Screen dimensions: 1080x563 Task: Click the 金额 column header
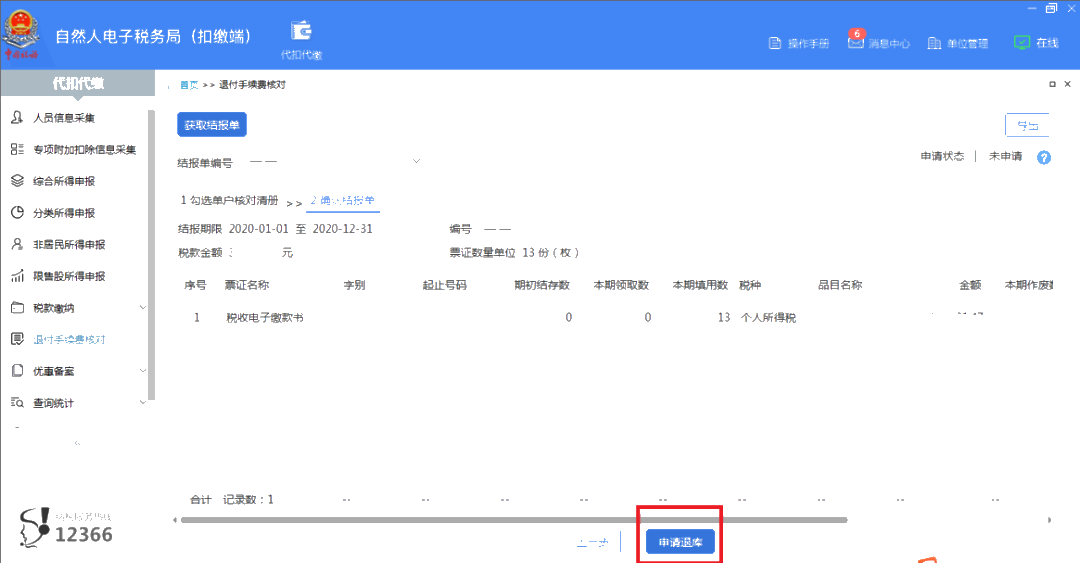(970, 285)
